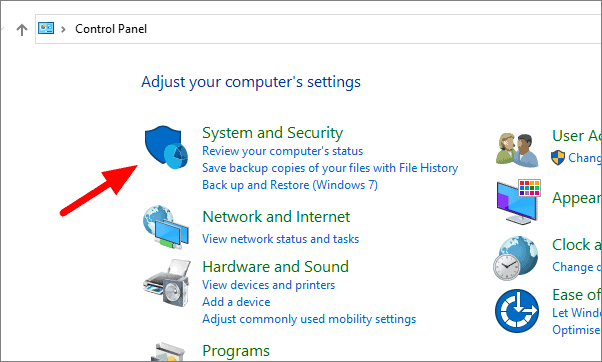602x362 pixels.
Task: Open the Hardware and Sound printer icon
Action: 167,283
